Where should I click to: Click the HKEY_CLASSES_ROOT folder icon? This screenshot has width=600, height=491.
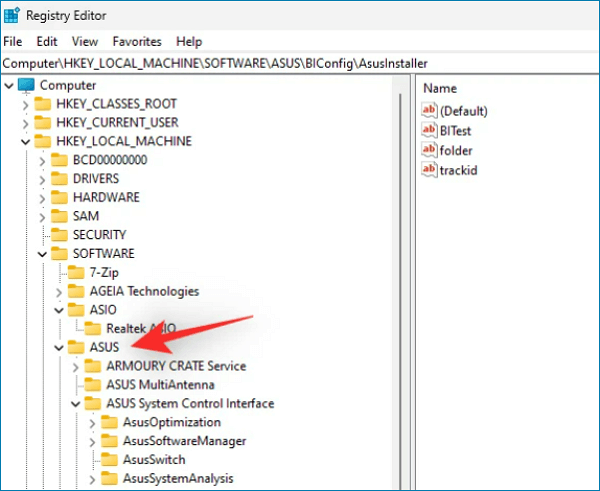(x=42, y=104)
